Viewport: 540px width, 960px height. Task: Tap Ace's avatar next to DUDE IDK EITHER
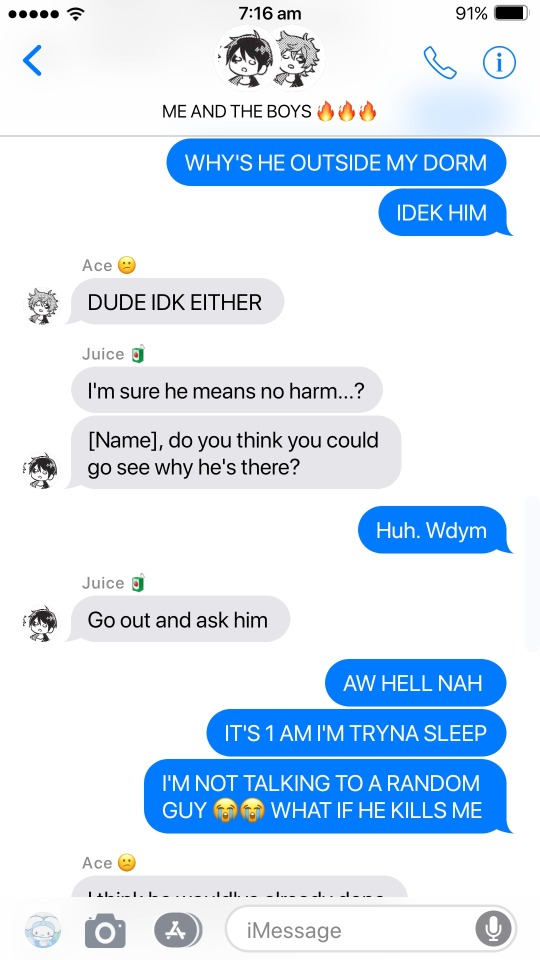tap(43, 306)
